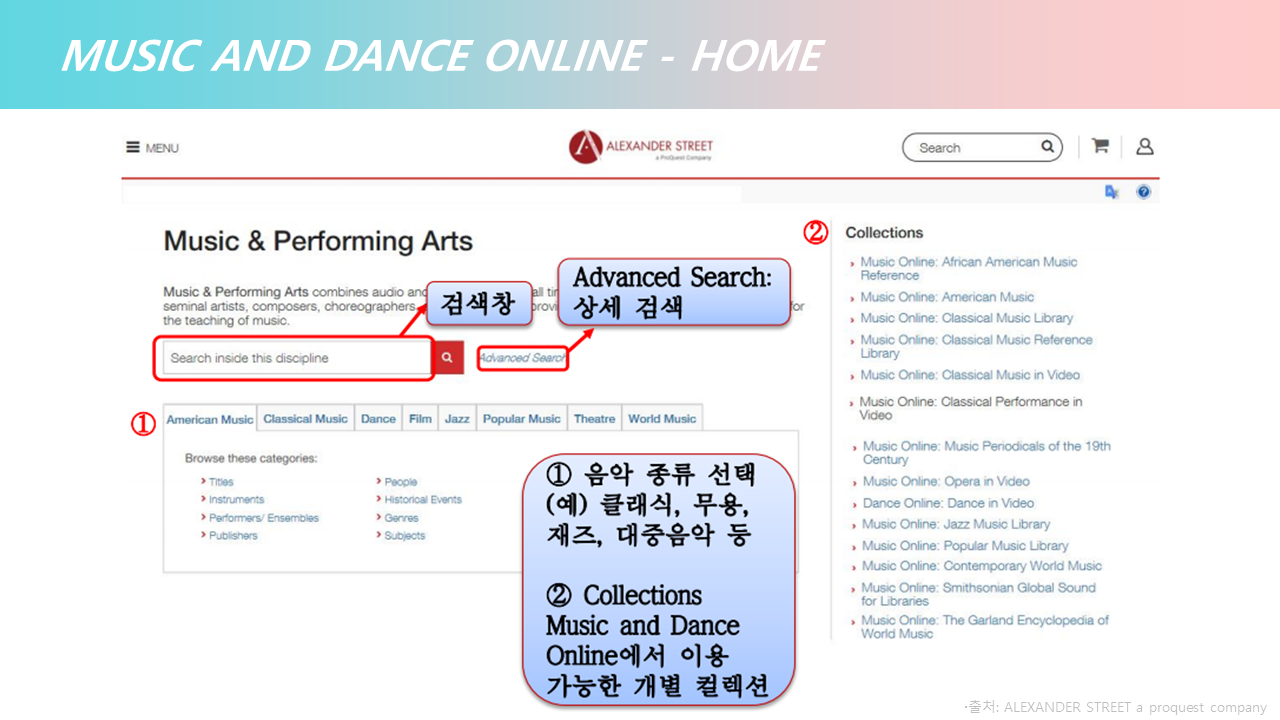This screenshot has height=720, width=1280.
Task: Switch to the Theatre tab
Action: tap(594, 419)
